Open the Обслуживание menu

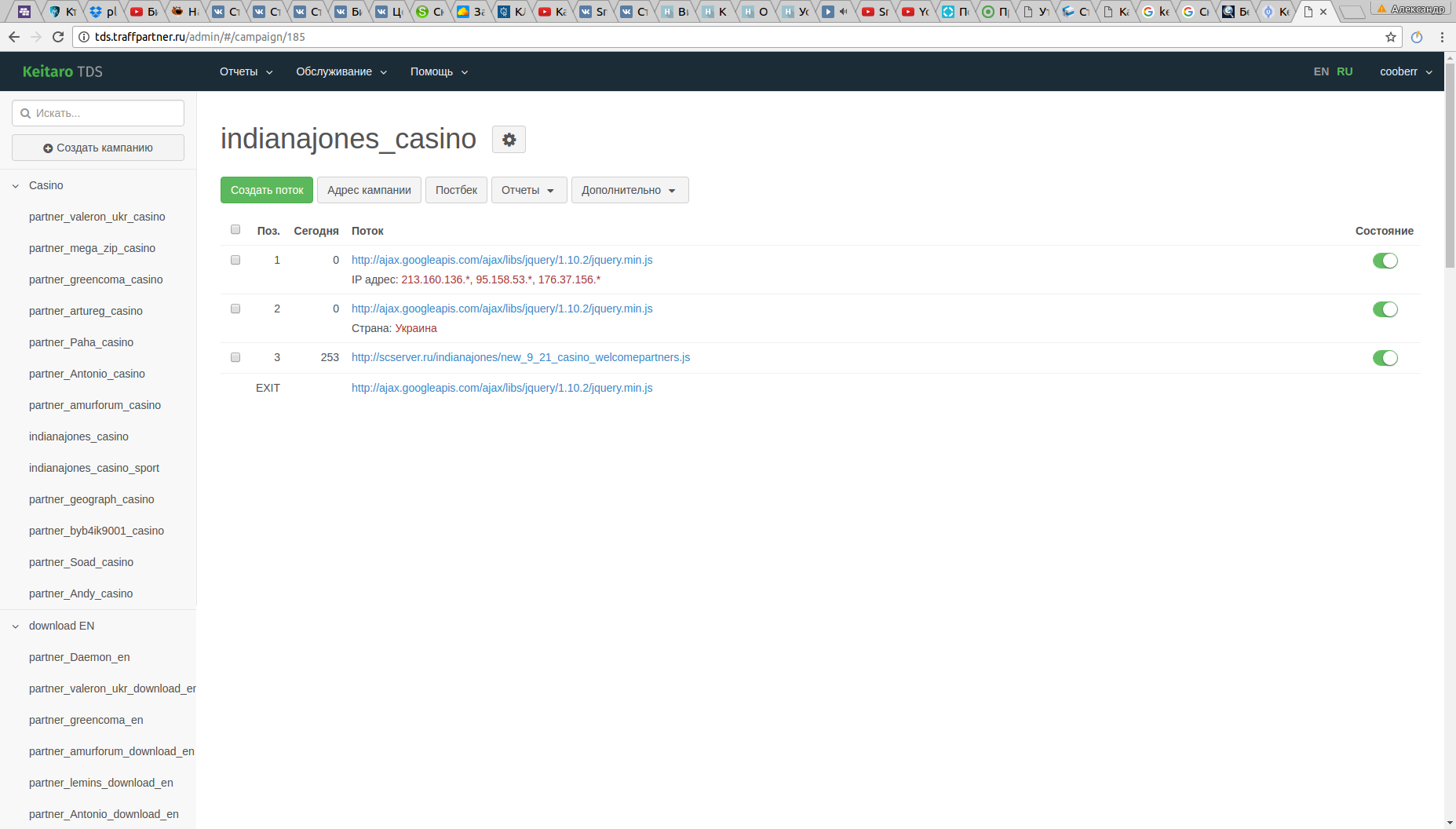point(341,71)
